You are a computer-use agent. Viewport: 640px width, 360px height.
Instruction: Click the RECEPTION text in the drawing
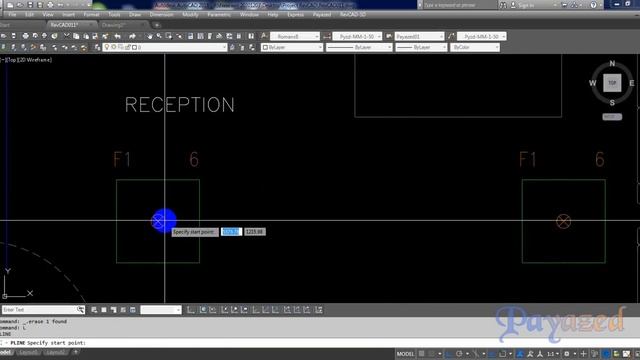pyautogui.click(x=180, y=105)
